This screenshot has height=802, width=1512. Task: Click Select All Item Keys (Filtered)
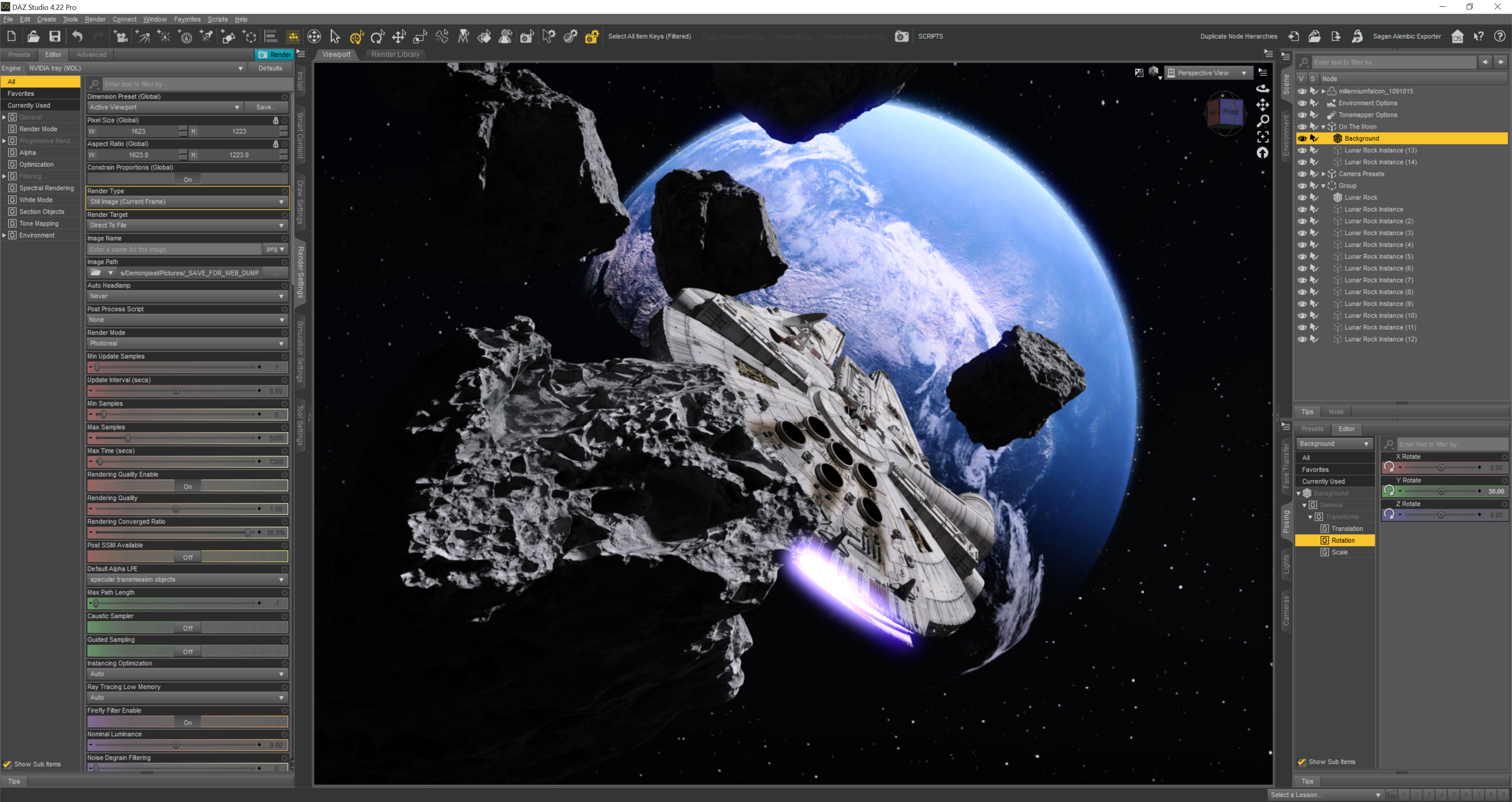(649, 36)
